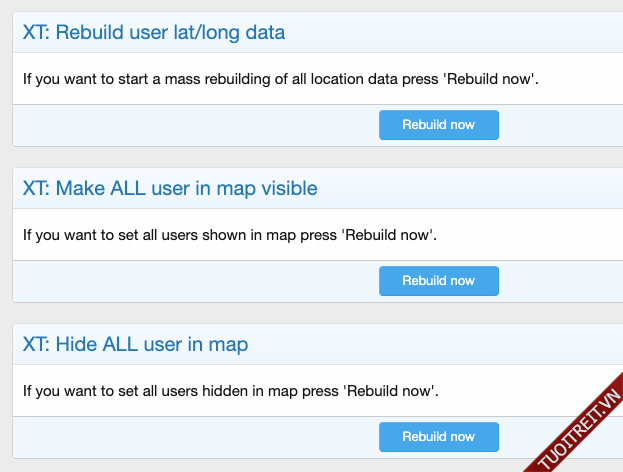623x472 pixels.
Task: Select the 'XT: Rebuild user lat/long data' heading
Action: [154, 32]
